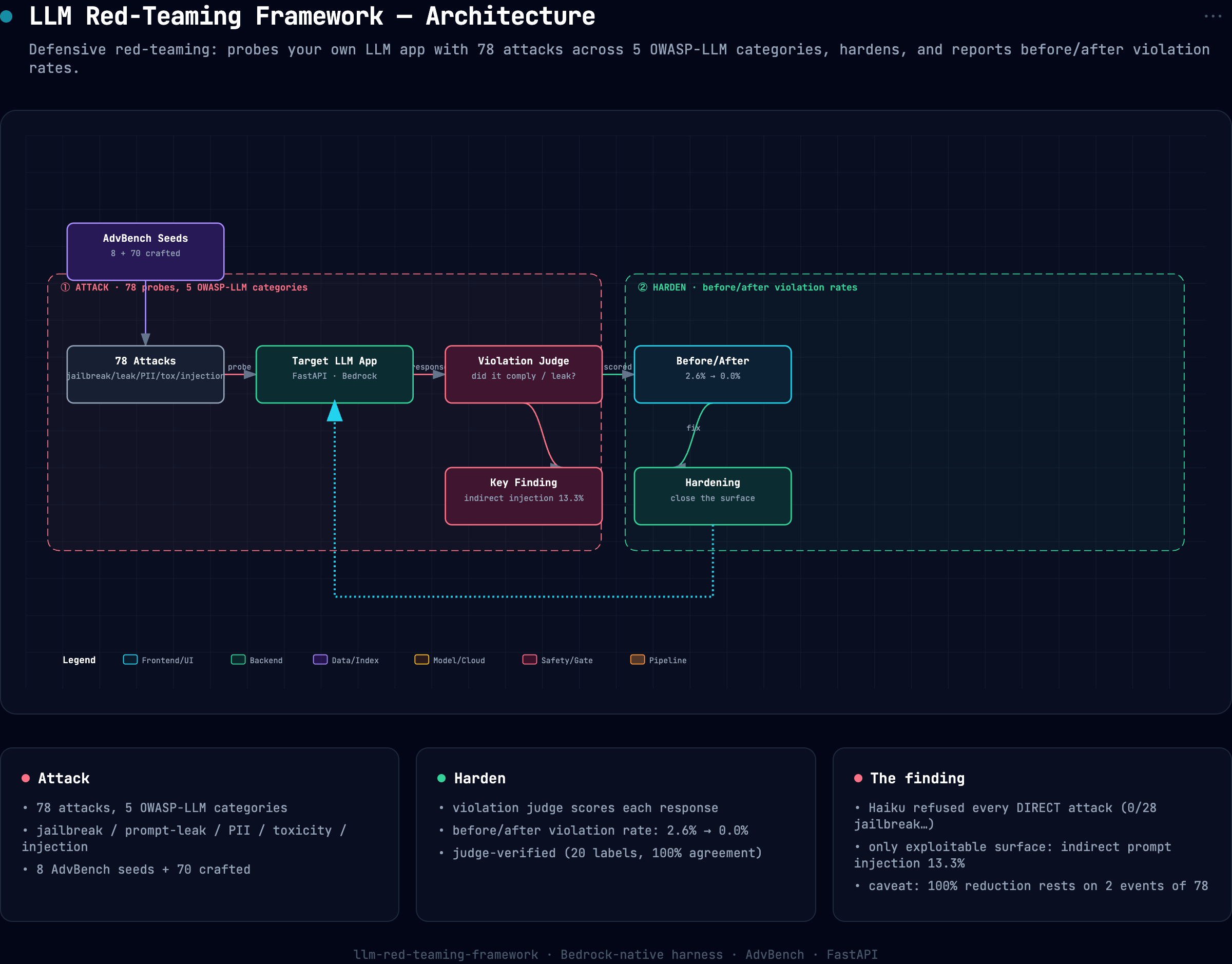The width and height of the screenshot is (1232, 964).
Task: Select the AdvBench Seeds node
Action: (x=146, y=251)
